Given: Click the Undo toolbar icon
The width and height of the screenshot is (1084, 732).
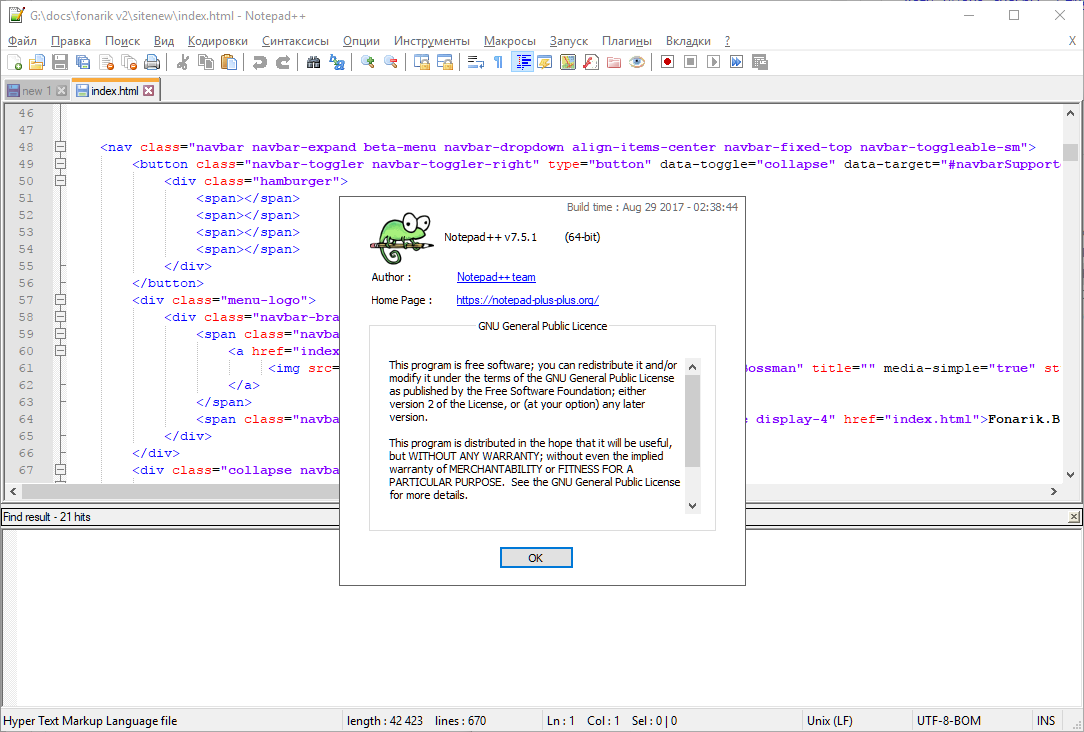Looking at the screenshot, I should click(259, 62).
